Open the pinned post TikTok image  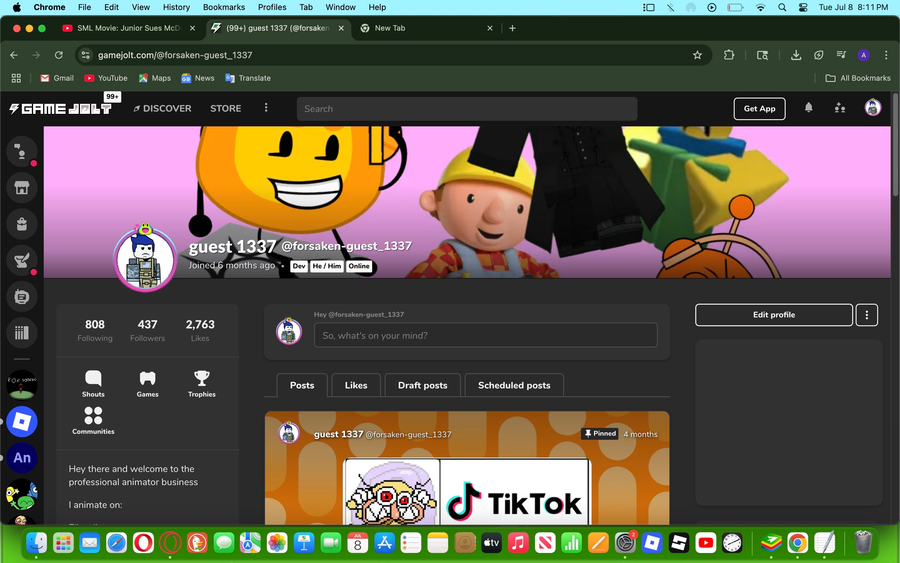click(467, 492)
